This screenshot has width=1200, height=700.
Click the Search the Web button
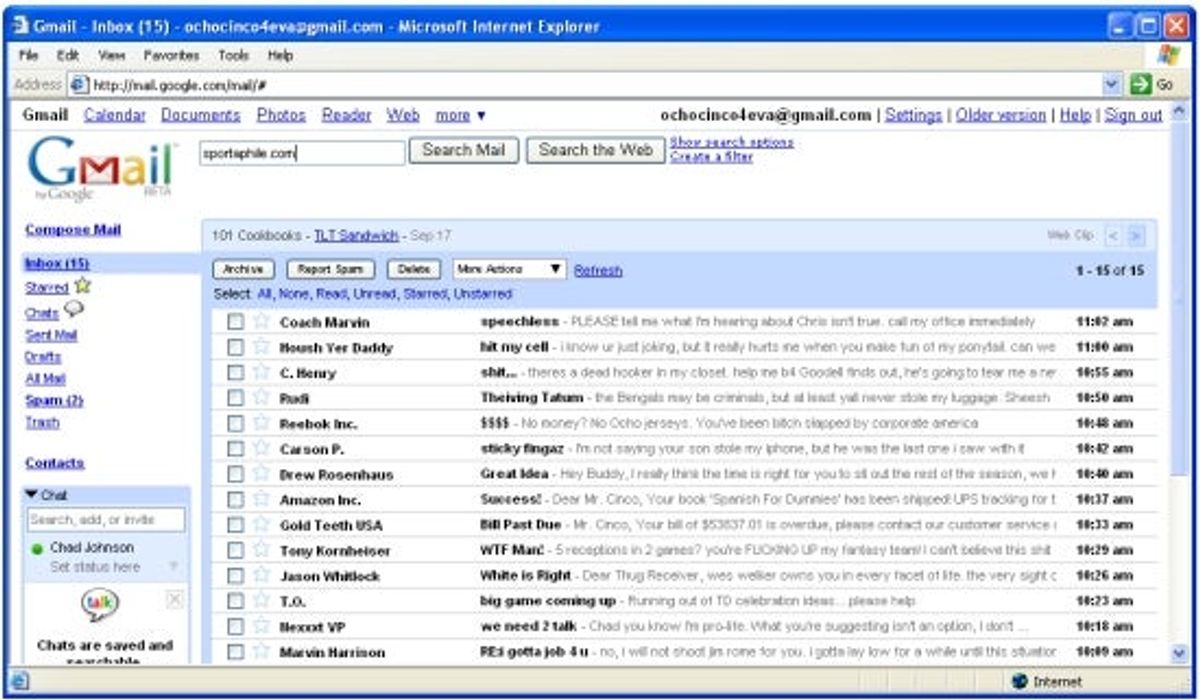[x=595, y=151]
